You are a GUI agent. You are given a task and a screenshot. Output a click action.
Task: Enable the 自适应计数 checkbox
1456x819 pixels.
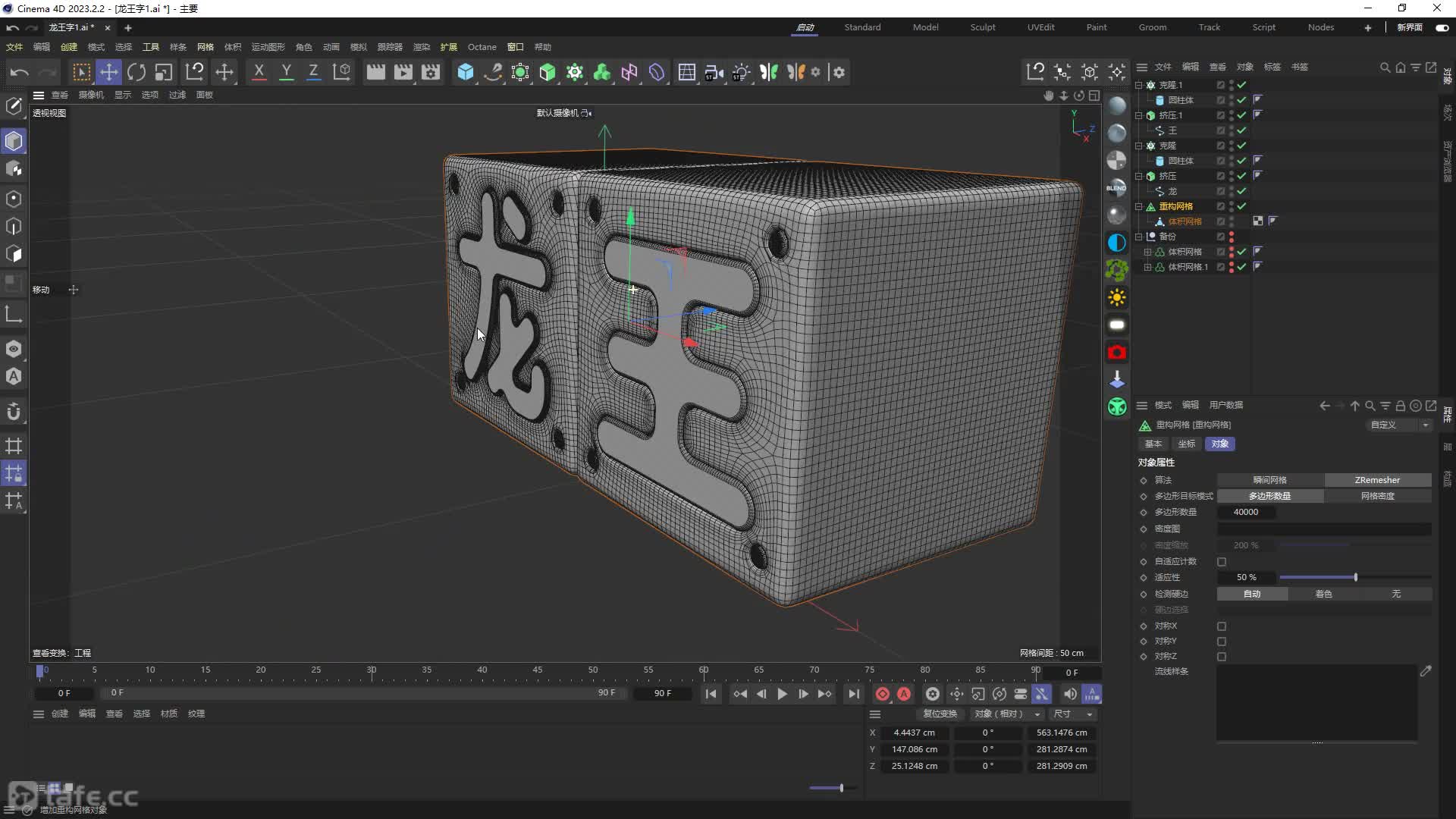pyautogui.click(x=1222, y=562)
